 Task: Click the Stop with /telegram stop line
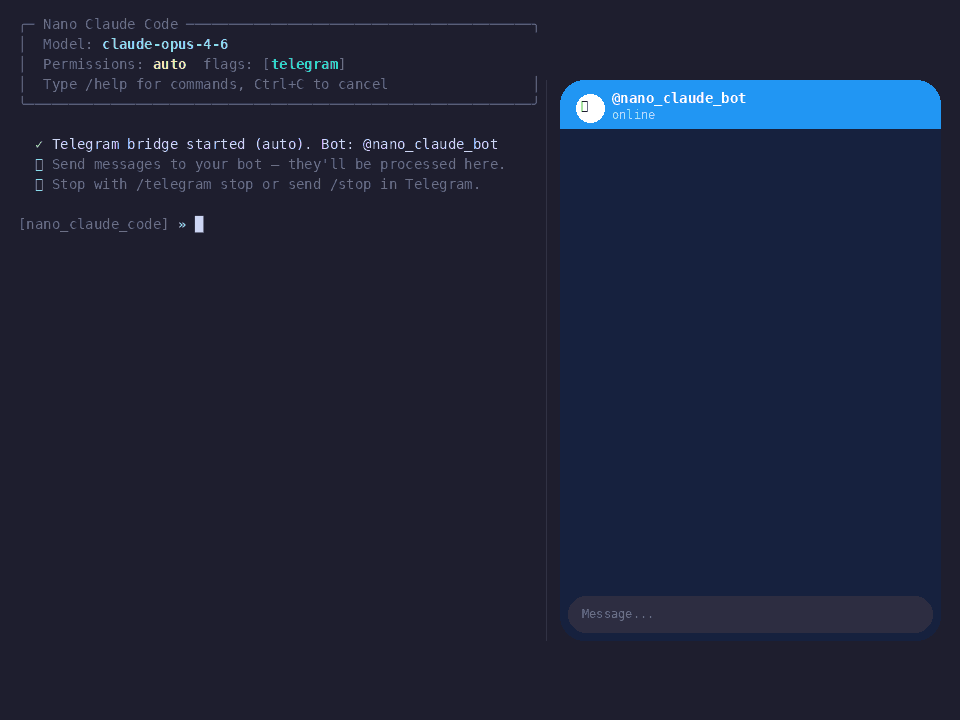pyautogui.click(x=266, y=184)
